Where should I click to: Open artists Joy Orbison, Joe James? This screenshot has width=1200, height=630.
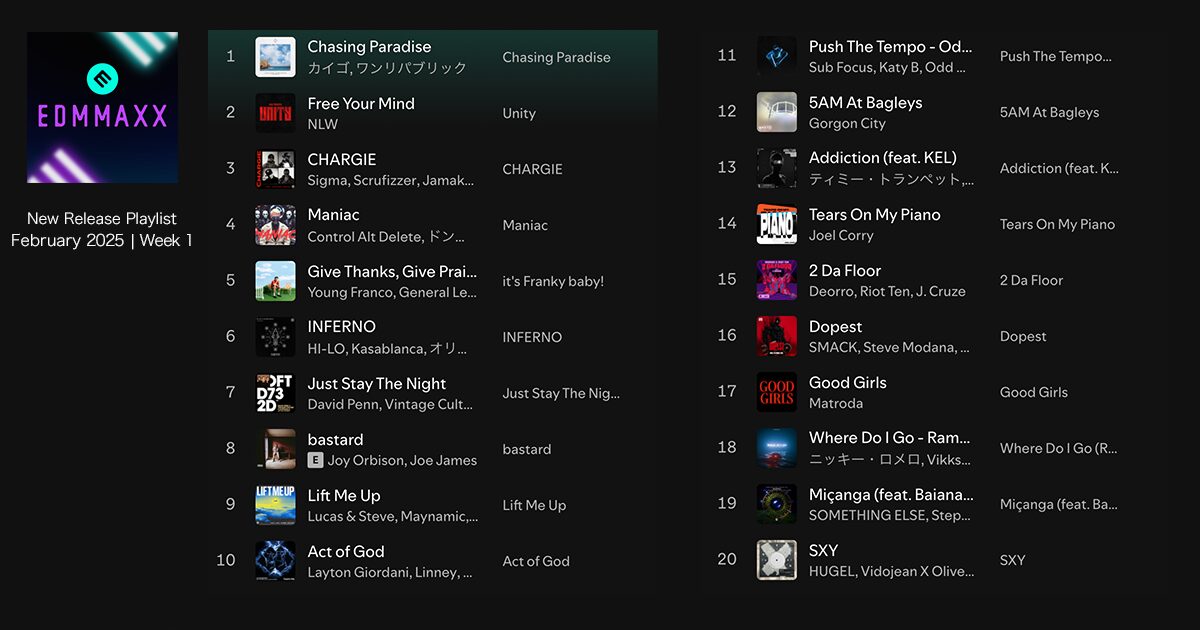click(402, 461)
